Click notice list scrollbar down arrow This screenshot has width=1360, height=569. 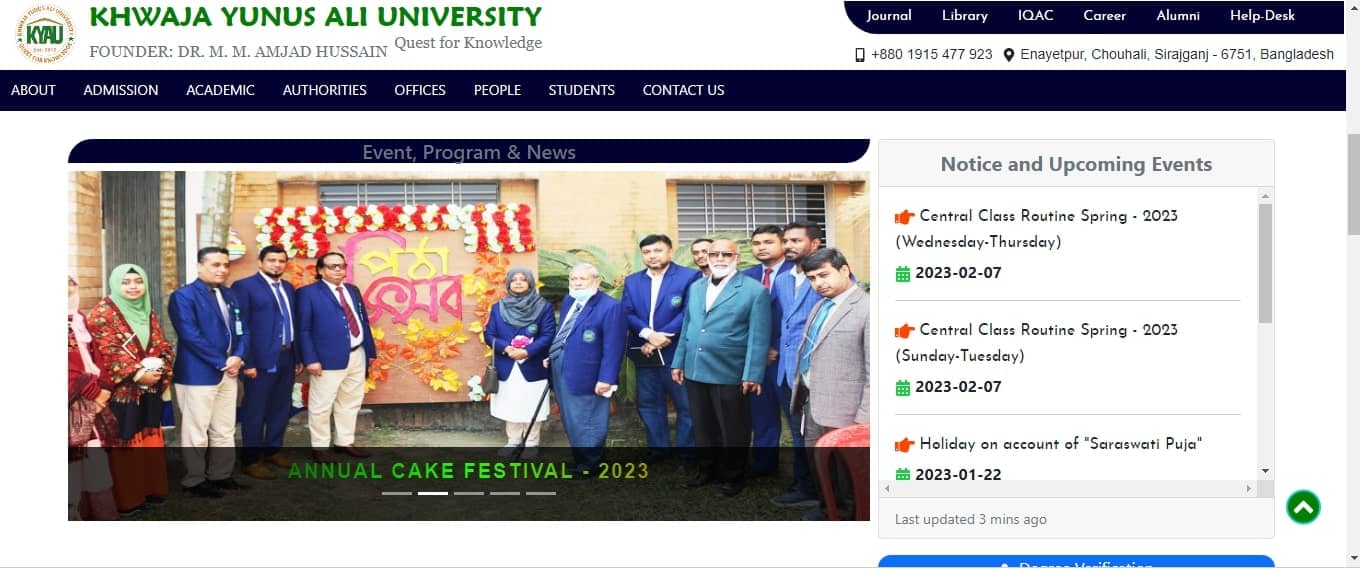pyautogui.click(x=1265, y=471)
